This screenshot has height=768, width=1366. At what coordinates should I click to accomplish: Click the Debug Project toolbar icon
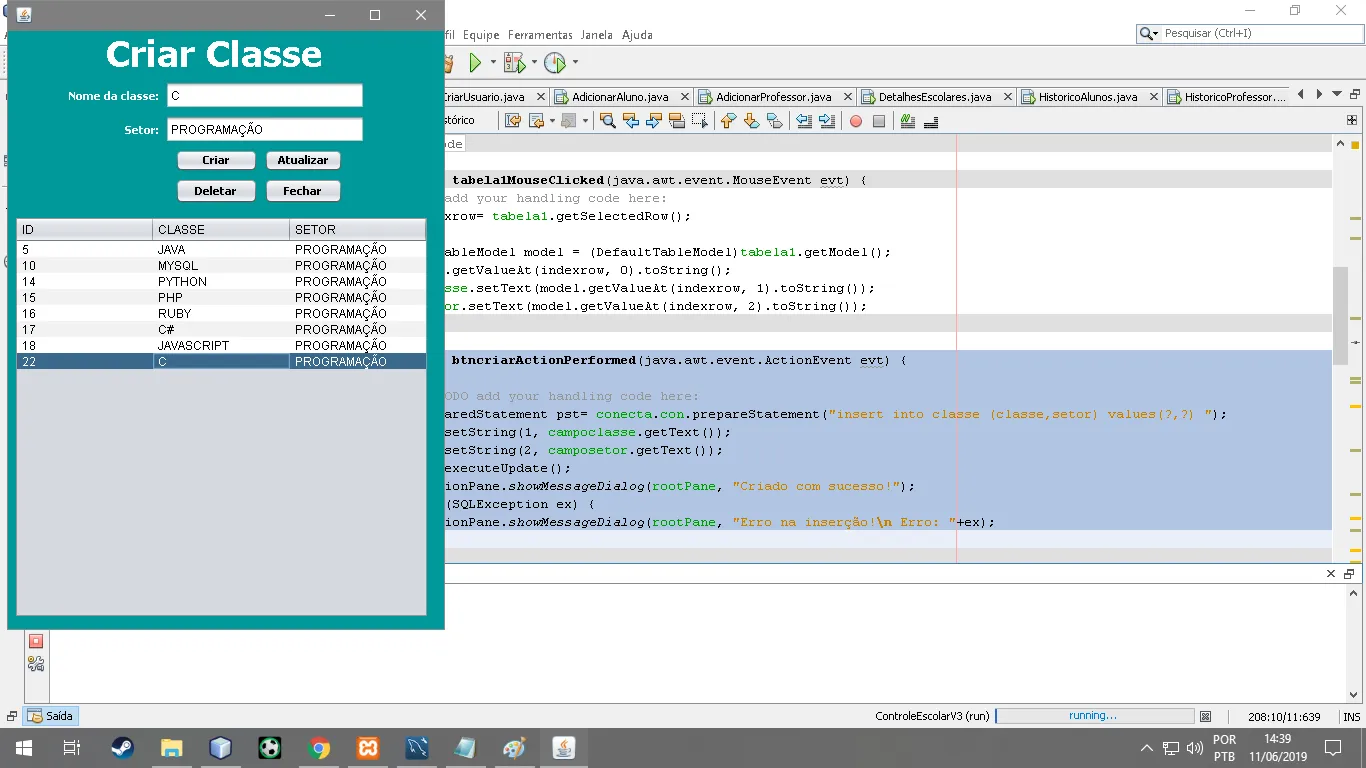514,63
